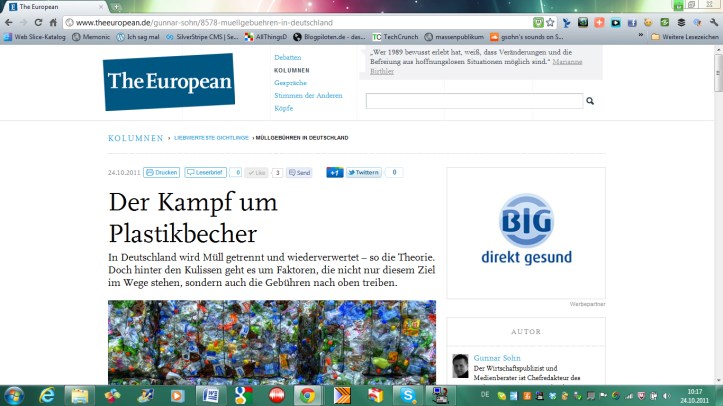This screenshot has height=406, width=723.
Task: Click the red plus extension icon
Action: click(x=599, y=22)
